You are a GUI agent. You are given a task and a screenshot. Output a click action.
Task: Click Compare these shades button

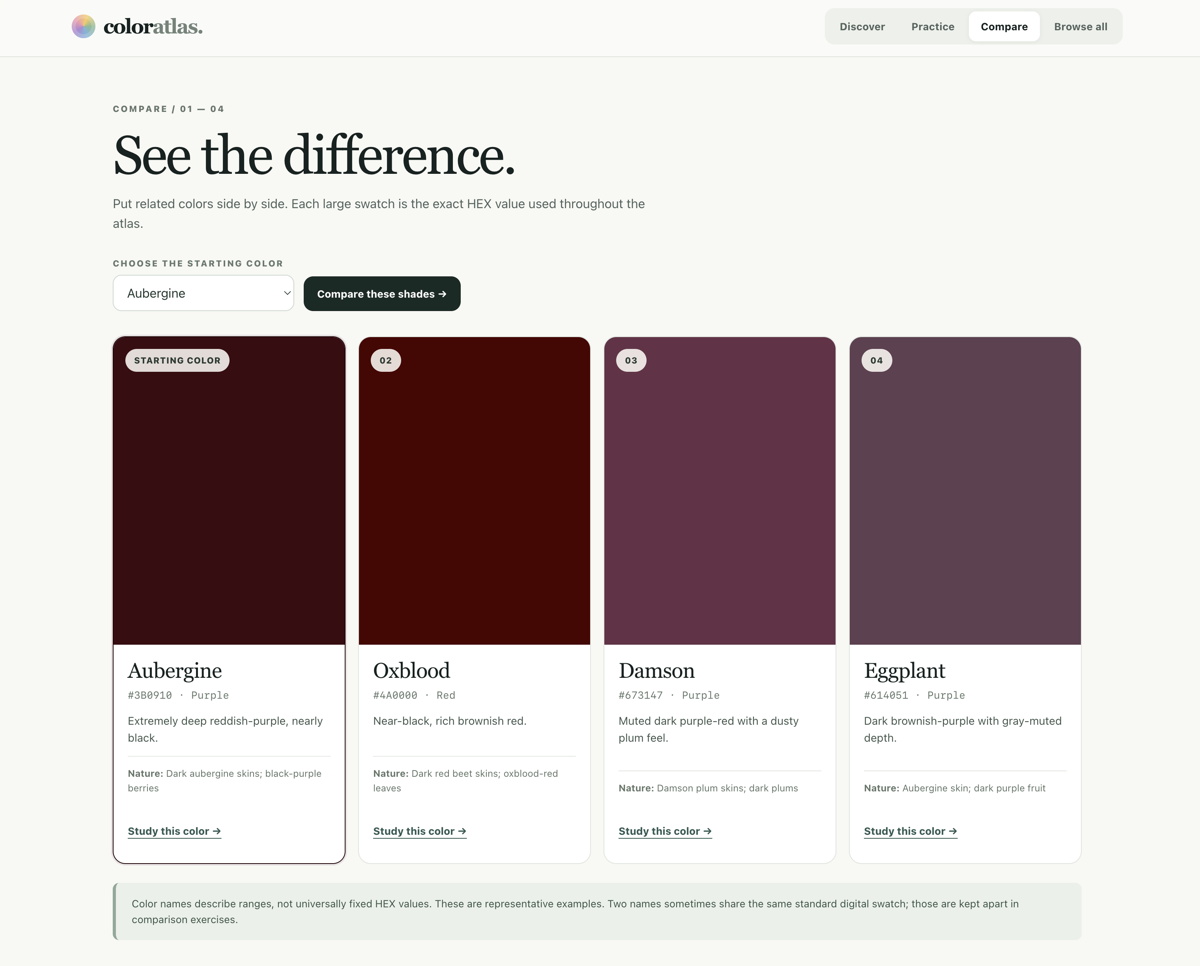(x=382, y=294)
